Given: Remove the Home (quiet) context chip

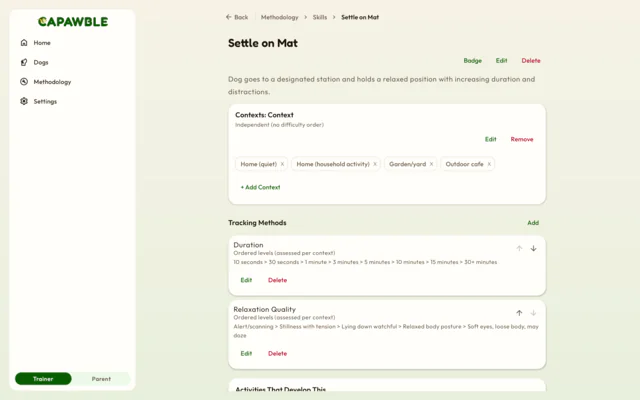Looking at the screenshot, I should [x=282, y=164].
